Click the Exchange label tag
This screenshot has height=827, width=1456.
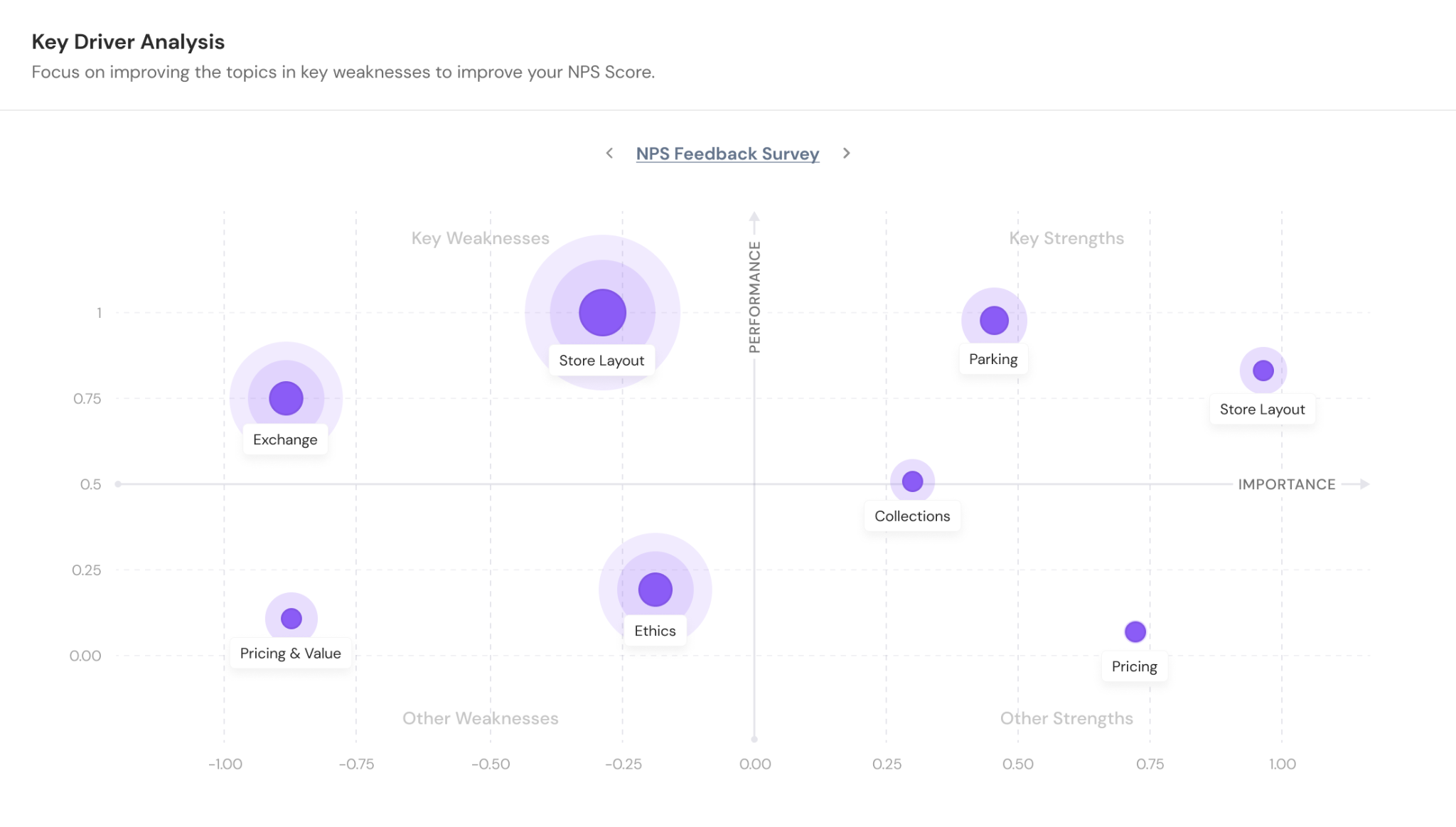(x=285, y=439)
